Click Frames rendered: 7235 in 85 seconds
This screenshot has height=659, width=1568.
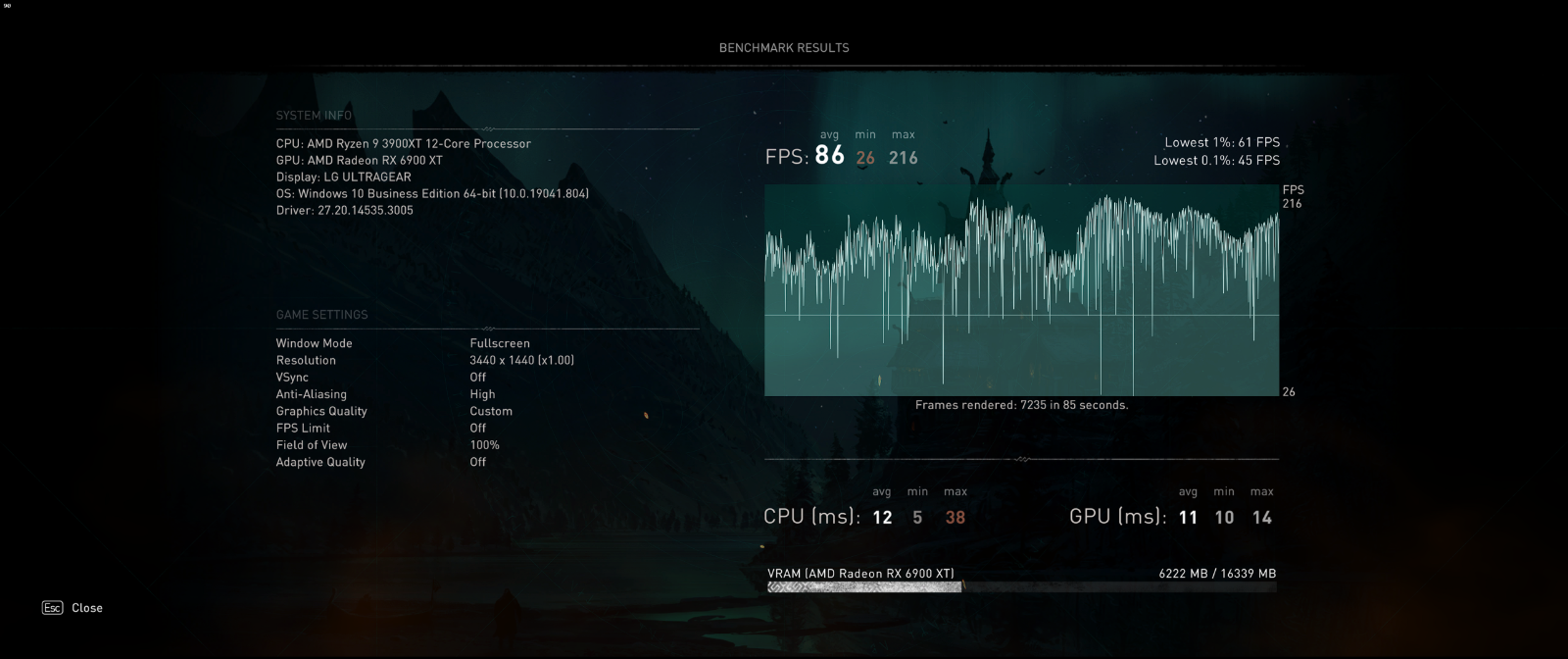pos(1022,405)
